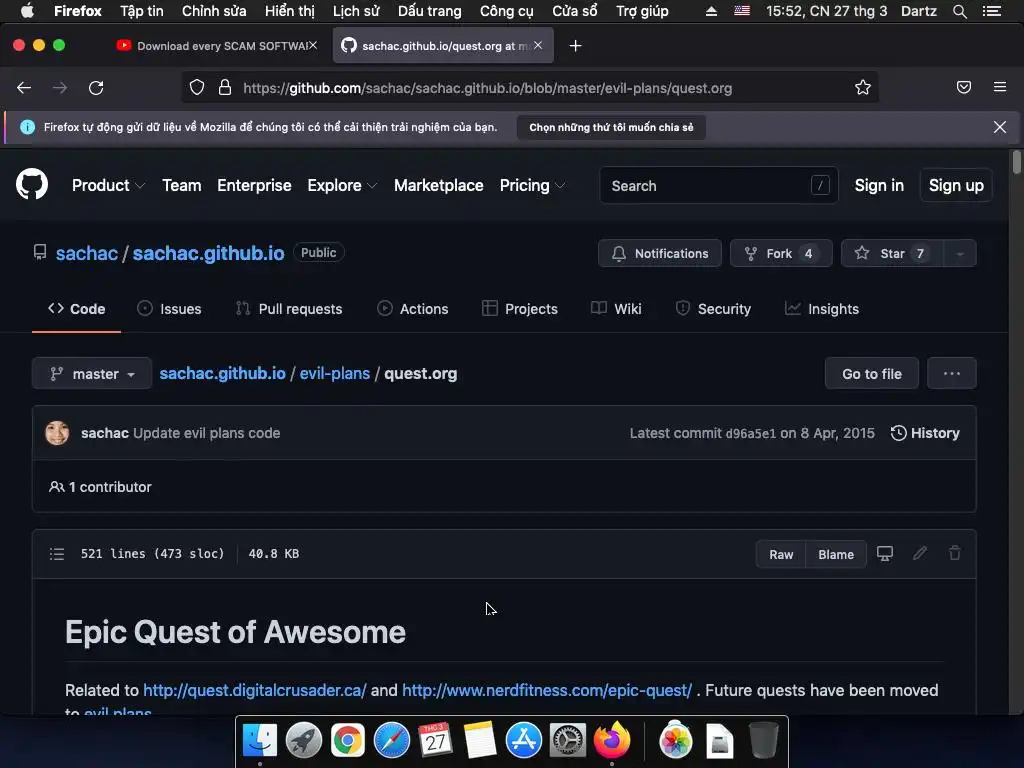The height and width of the screenshot is (768, 1024).
Task: Open the Pocket save icon
Action: [x=964, y=87]
